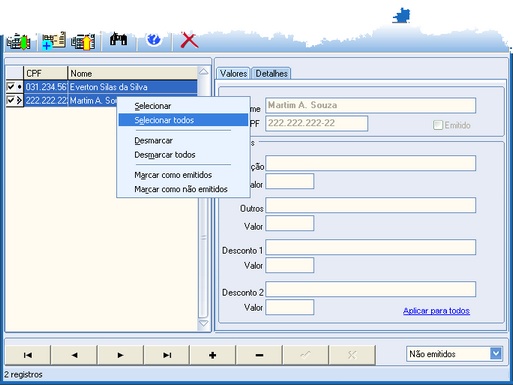Click the export toolbar icon with yellow arrow
Viewport: 513px width, 385px height.
[83, 41]
